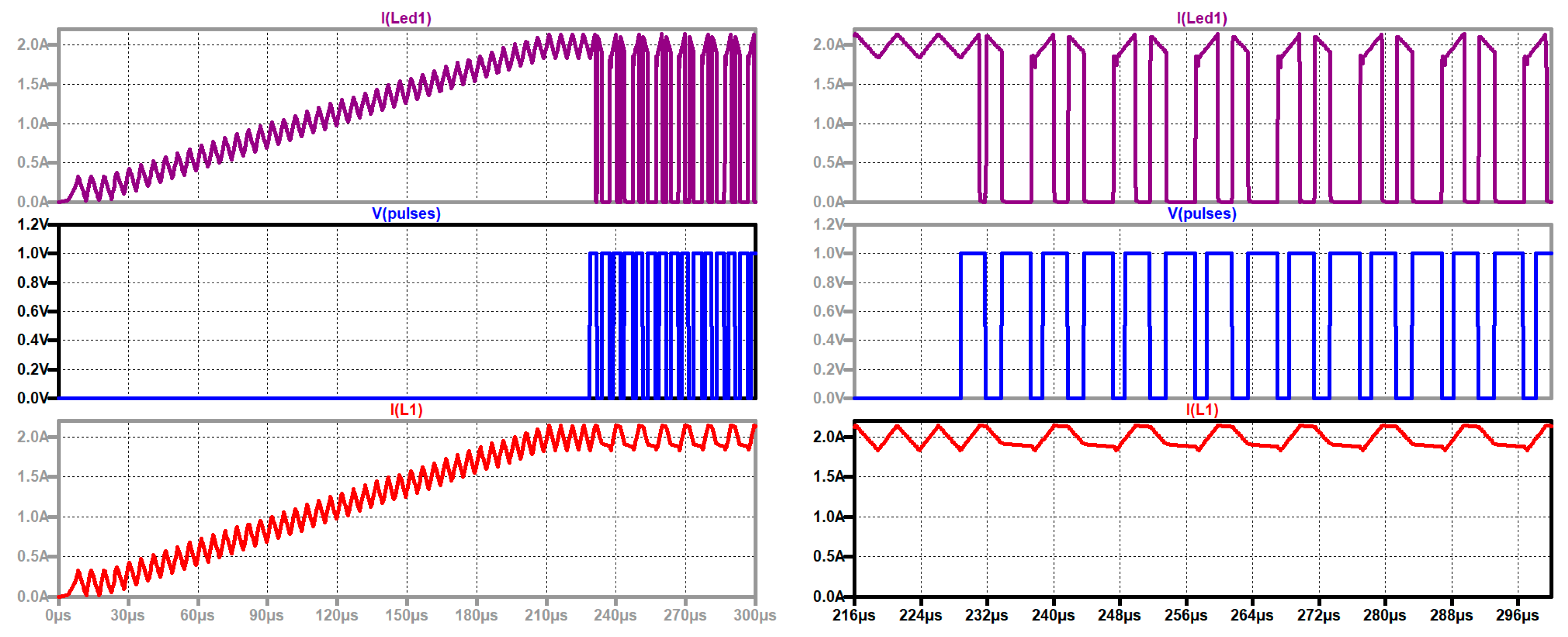Click the 0.5A label on right I(Led1) axis
Screen dimensions: 1568x637
coord(829,162)
